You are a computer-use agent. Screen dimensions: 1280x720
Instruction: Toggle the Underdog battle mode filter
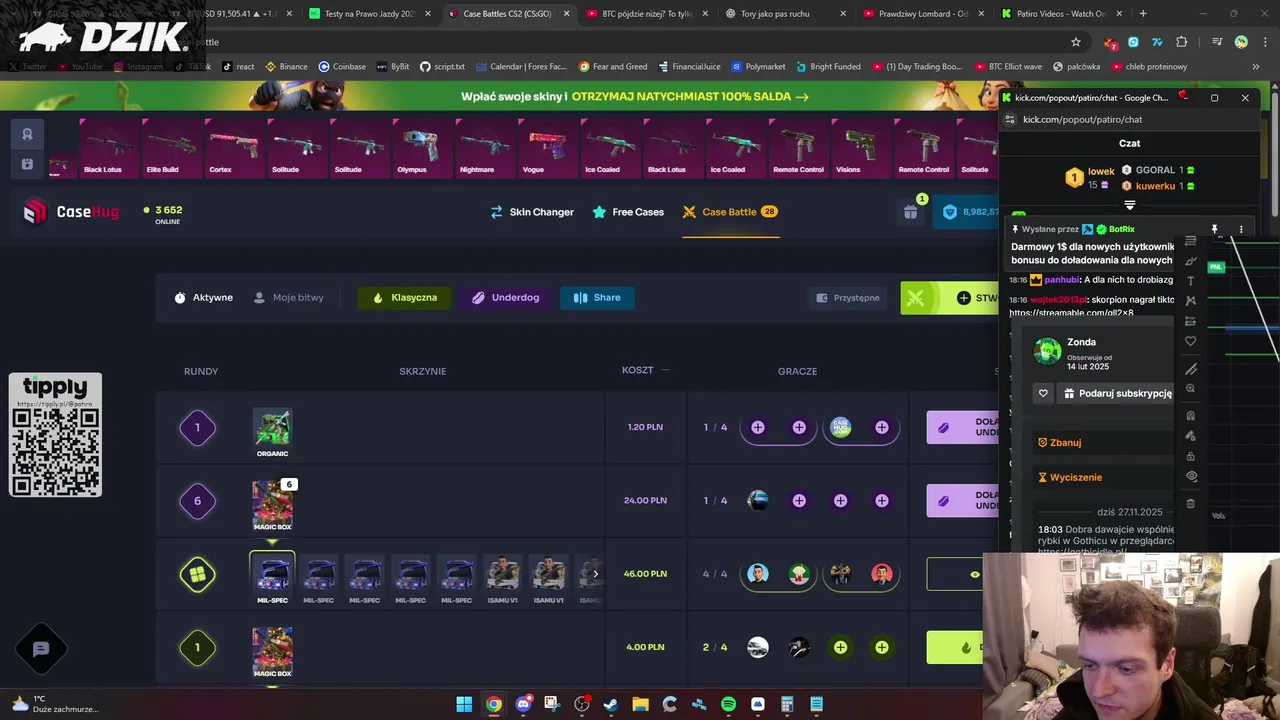[x=505, y=297]
